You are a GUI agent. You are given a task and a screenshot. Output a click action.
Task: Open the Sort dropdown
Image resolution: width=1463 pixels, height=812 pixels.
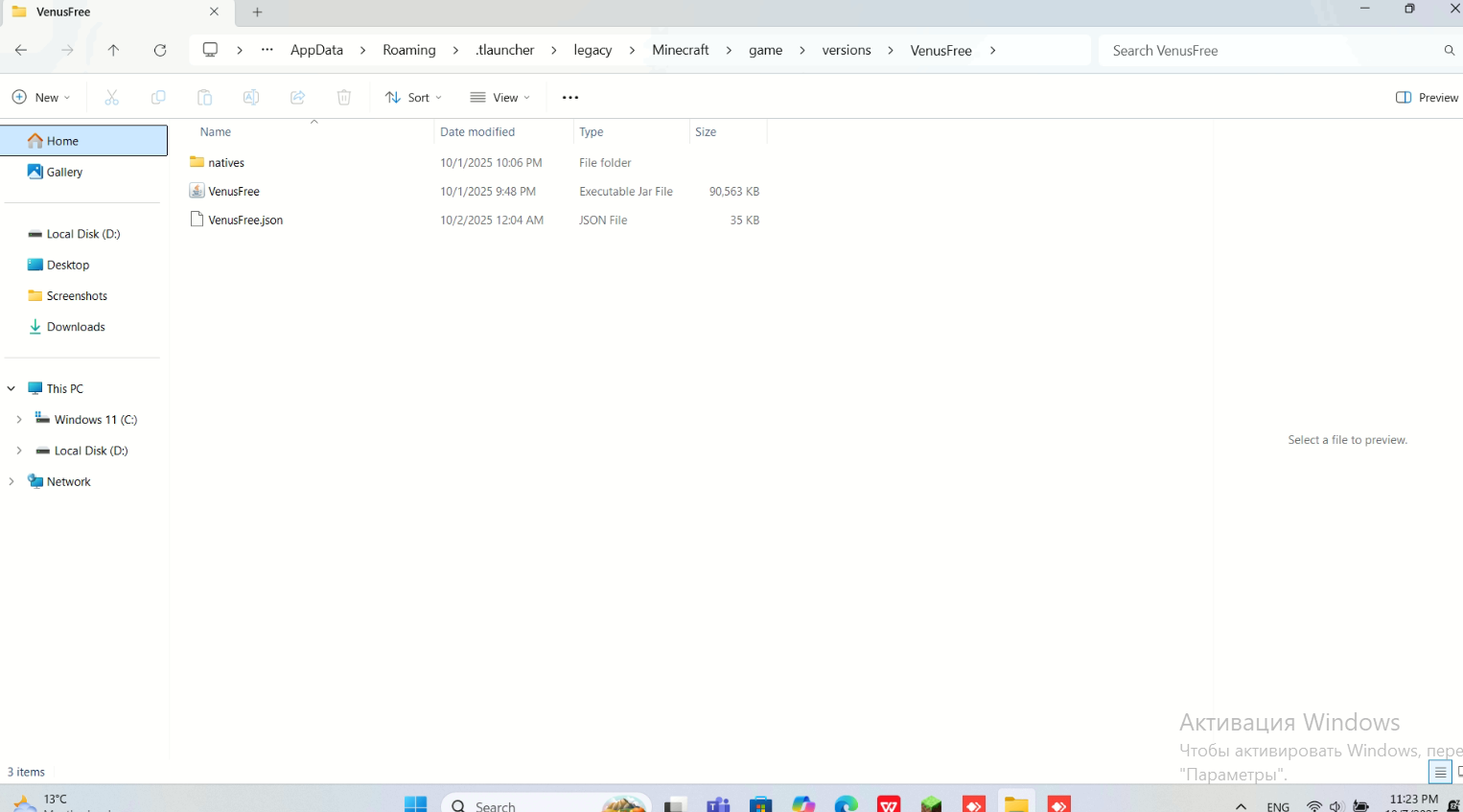click(413, 97)
